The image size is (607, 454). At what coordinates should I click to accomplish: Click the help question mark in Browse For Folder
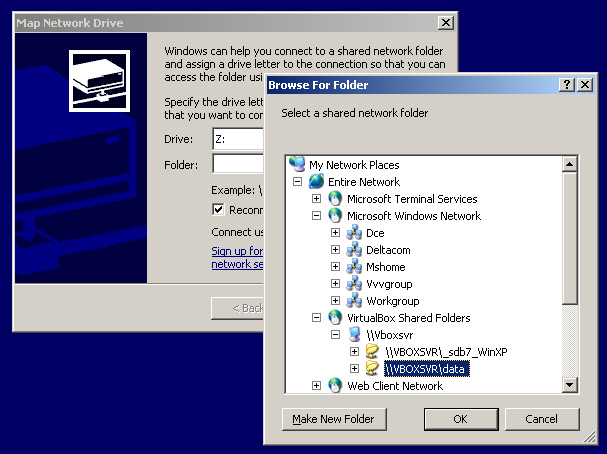pos(567,85)
